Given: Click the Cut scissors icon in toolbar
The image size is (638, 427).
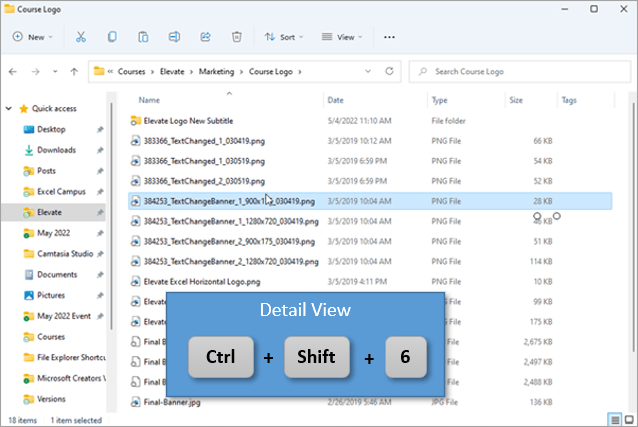Looking at the screenshot, I should click(81, 37).
